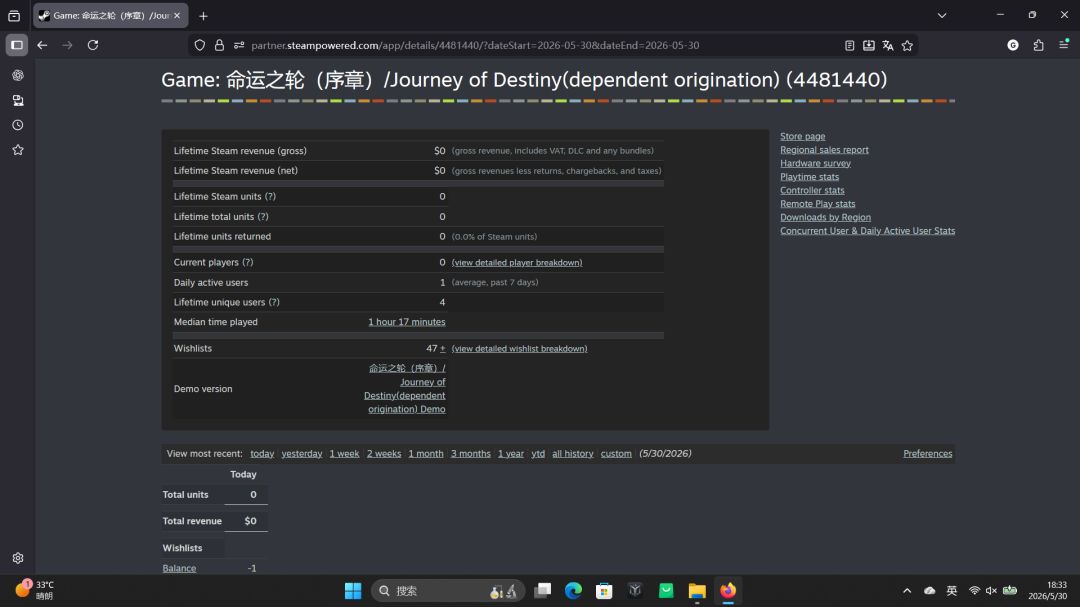This screenshot has height=607, width=1080.
Task: Click Lifetime unique users value 4
Action: coord(442,302)
